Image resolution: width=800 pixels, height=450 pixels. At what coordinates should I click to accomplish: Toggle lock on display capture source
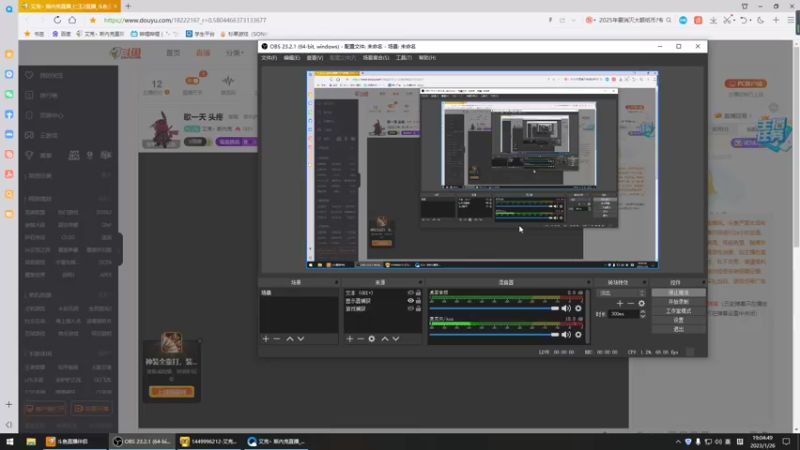(x=418, y=301)
